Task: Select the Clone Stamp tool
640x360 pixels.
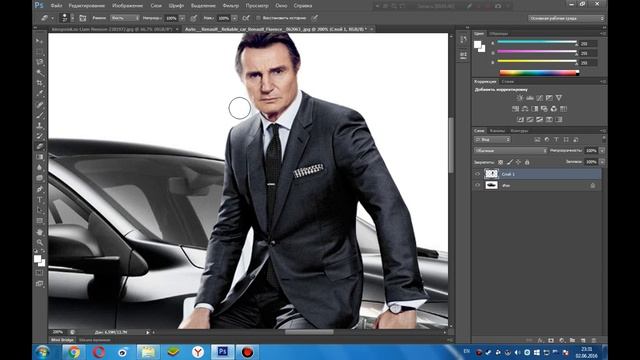Action: click(40, 126)
